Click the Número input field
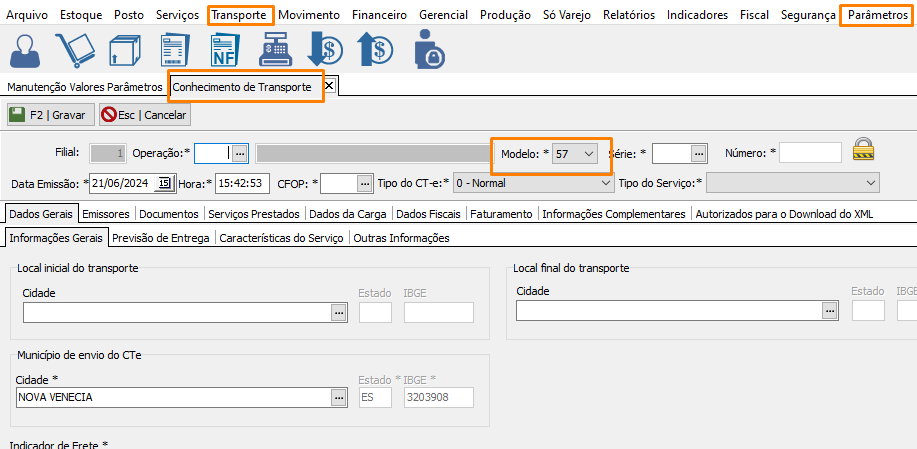 coord(810,153)
